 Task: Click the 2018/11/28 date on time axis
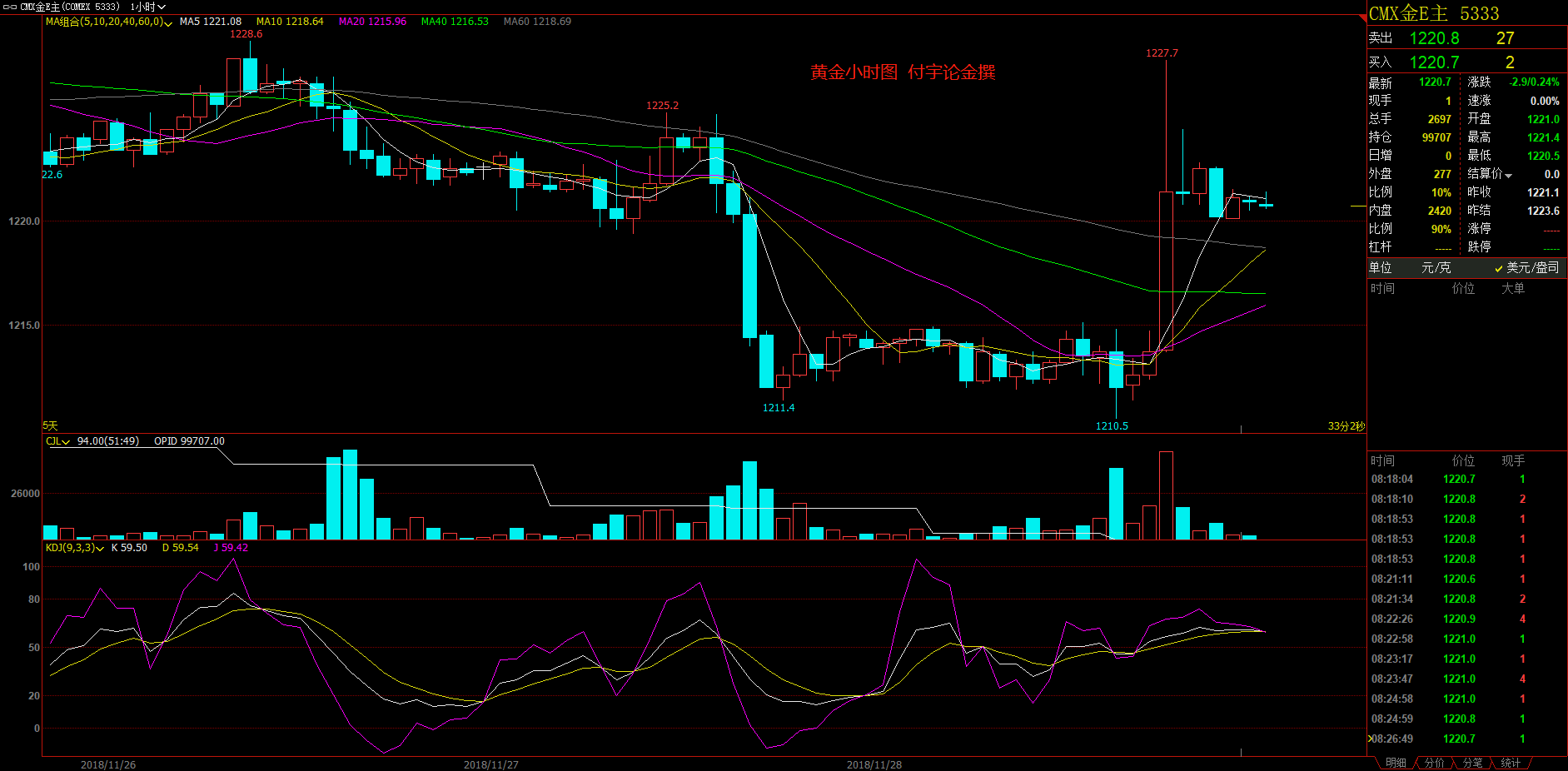point(874,764)
